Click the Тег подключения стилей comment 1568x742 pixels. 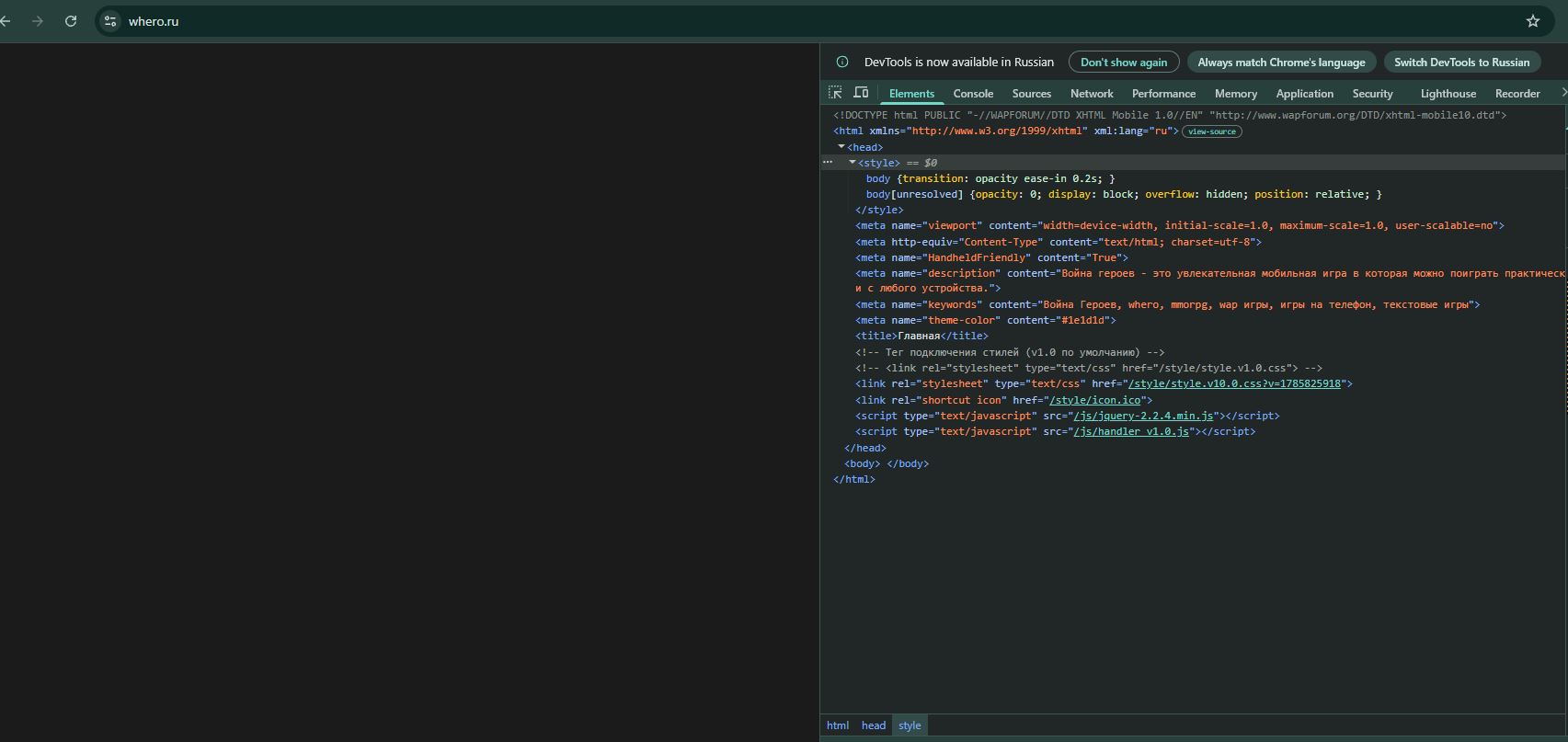click(x=1010, y=352)
